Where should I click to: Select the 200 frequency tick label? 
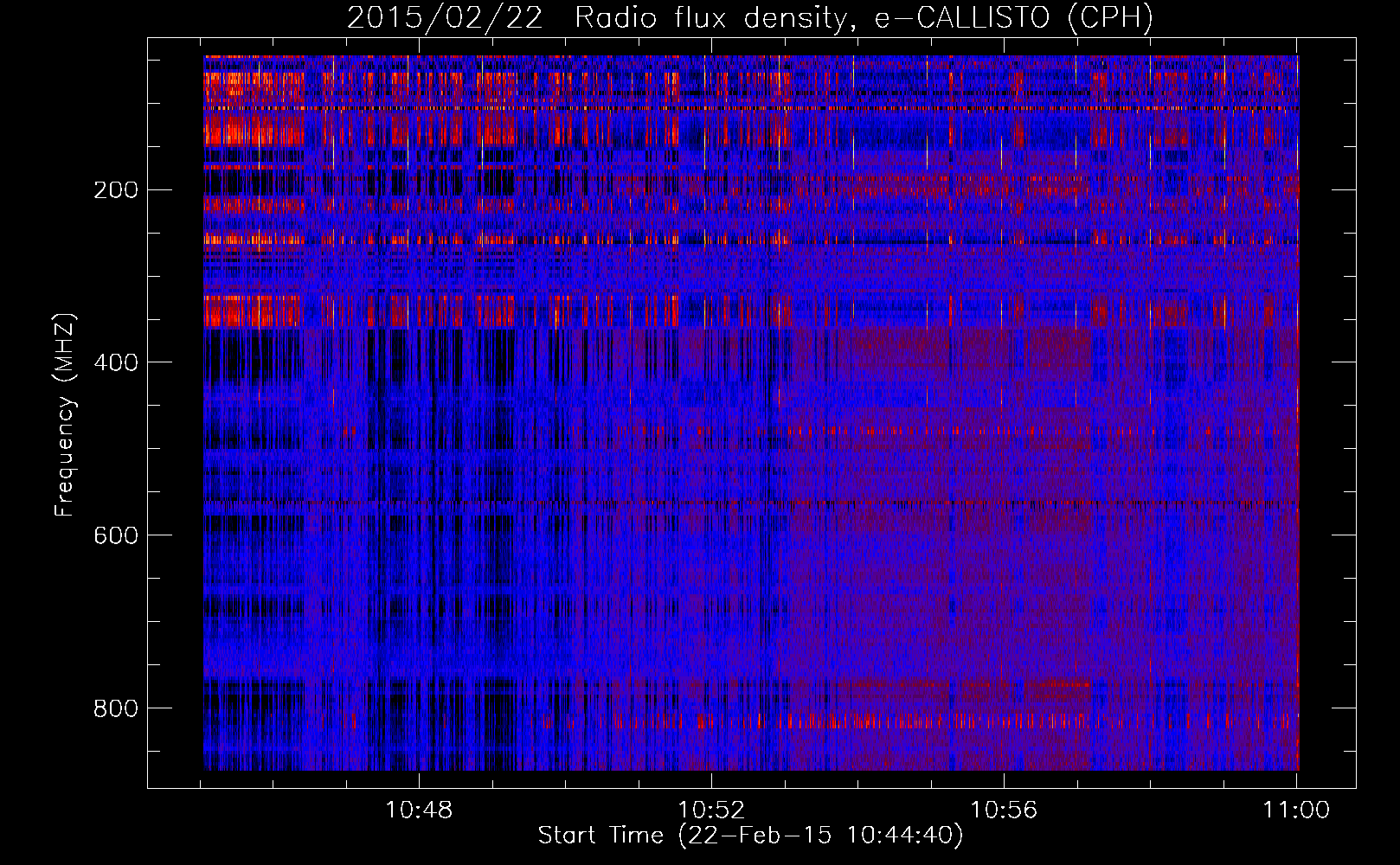116,189
